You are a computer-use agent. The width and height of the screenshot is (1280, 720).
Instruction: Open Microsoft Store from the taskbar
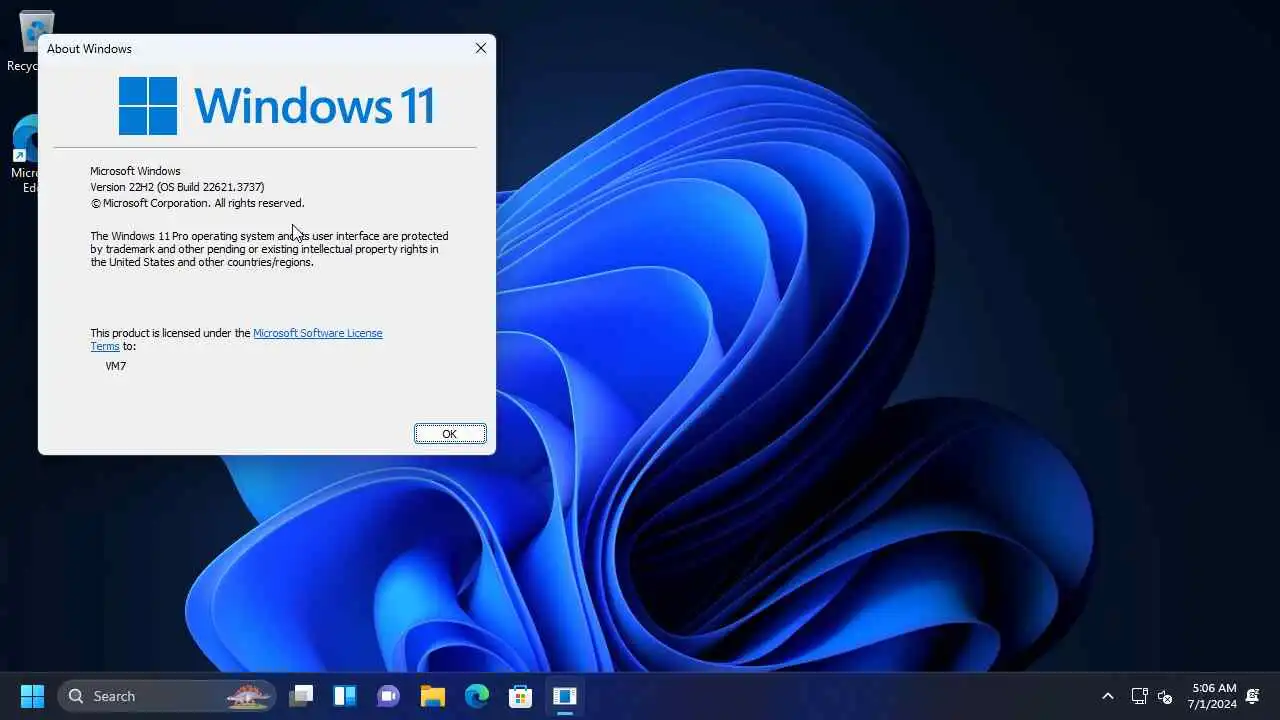(x=520, y=696)
